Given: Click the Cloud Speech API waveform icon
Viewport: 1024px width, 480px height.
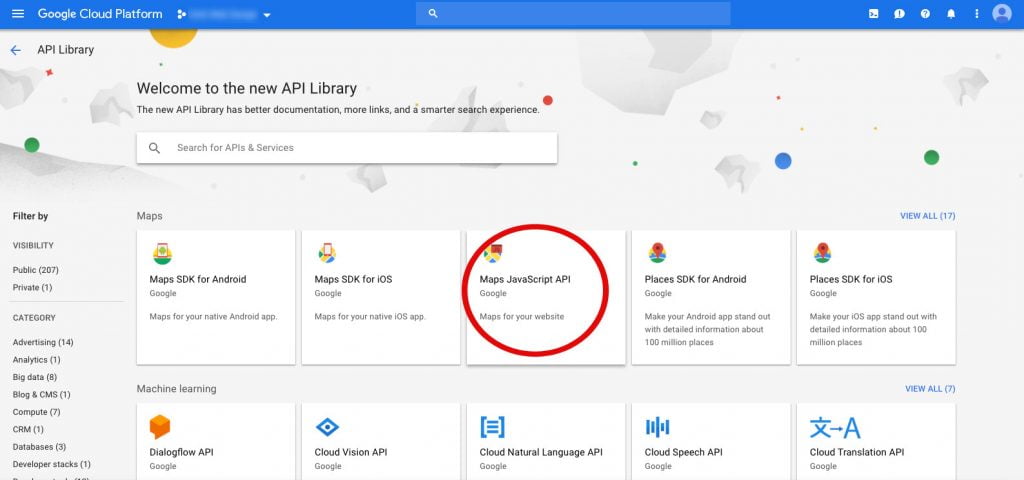Looking at the screenshot, I should tap(657, 427).
